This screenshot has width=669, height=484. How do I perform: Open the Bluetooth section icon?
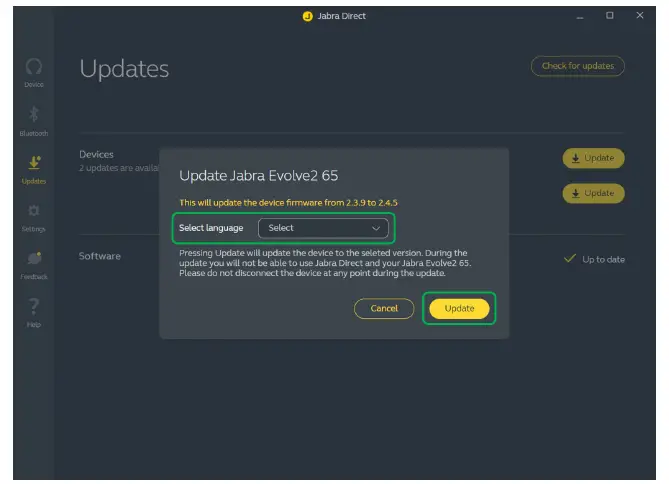(34, 114)
